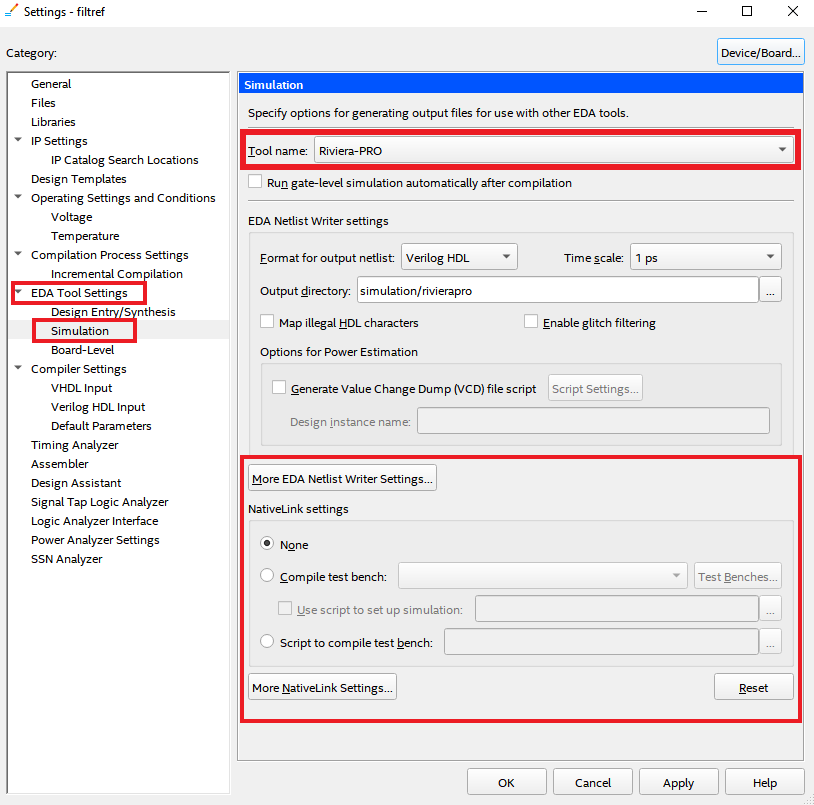Screen dimensions: 814x805
Task: Select Logic Analyzer Interface category
Action: pos(94,521)
